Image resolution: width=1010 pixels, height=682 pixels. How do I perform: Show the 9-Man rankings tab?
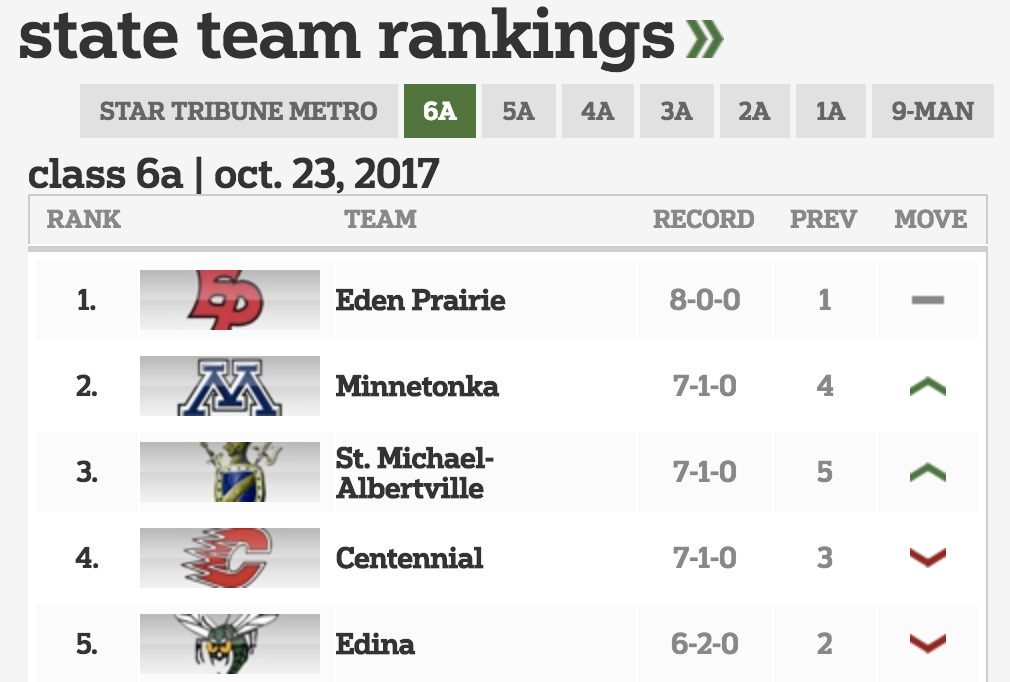pos(932,111)
